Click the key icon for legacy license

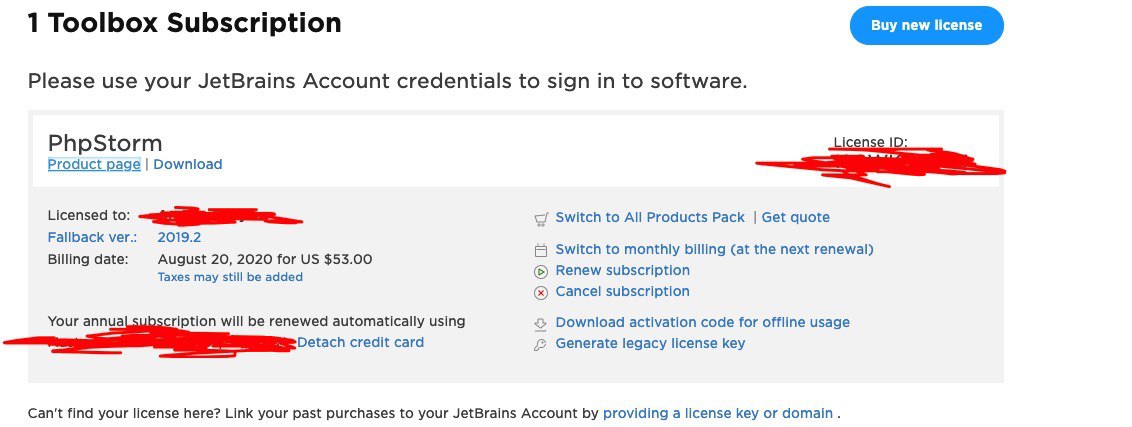coord(541,345)
